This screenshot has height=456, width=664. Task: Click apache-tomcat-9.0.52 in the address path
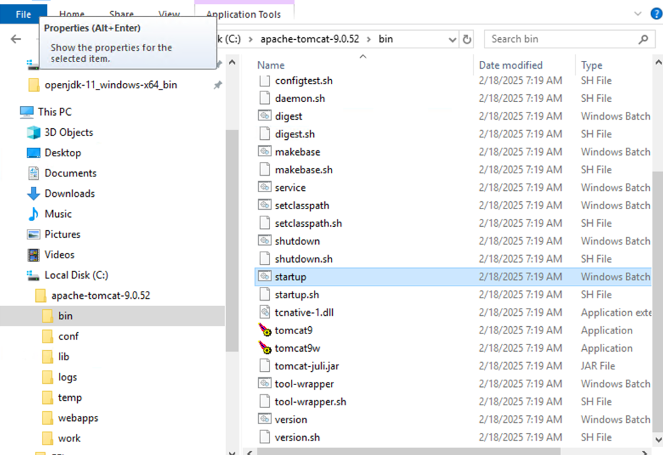pos(310,39)
